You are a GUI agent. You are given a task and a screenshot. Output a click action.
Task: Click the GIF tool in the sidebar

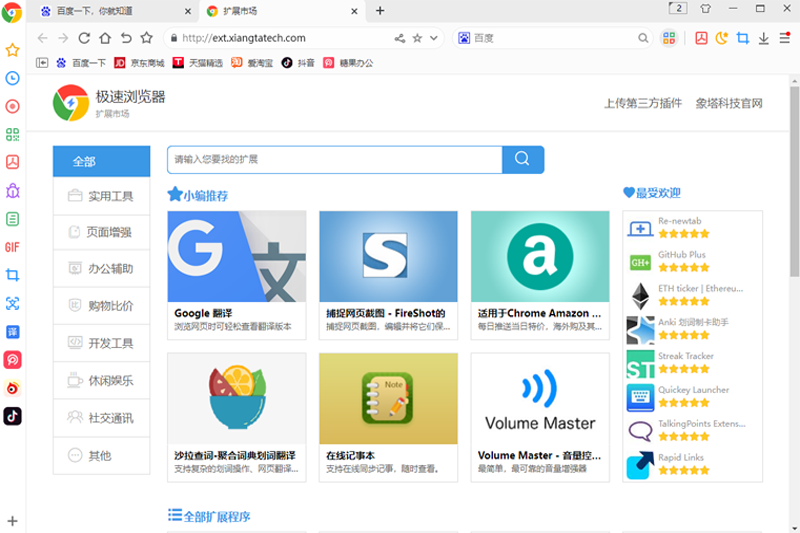pos(12,247)
